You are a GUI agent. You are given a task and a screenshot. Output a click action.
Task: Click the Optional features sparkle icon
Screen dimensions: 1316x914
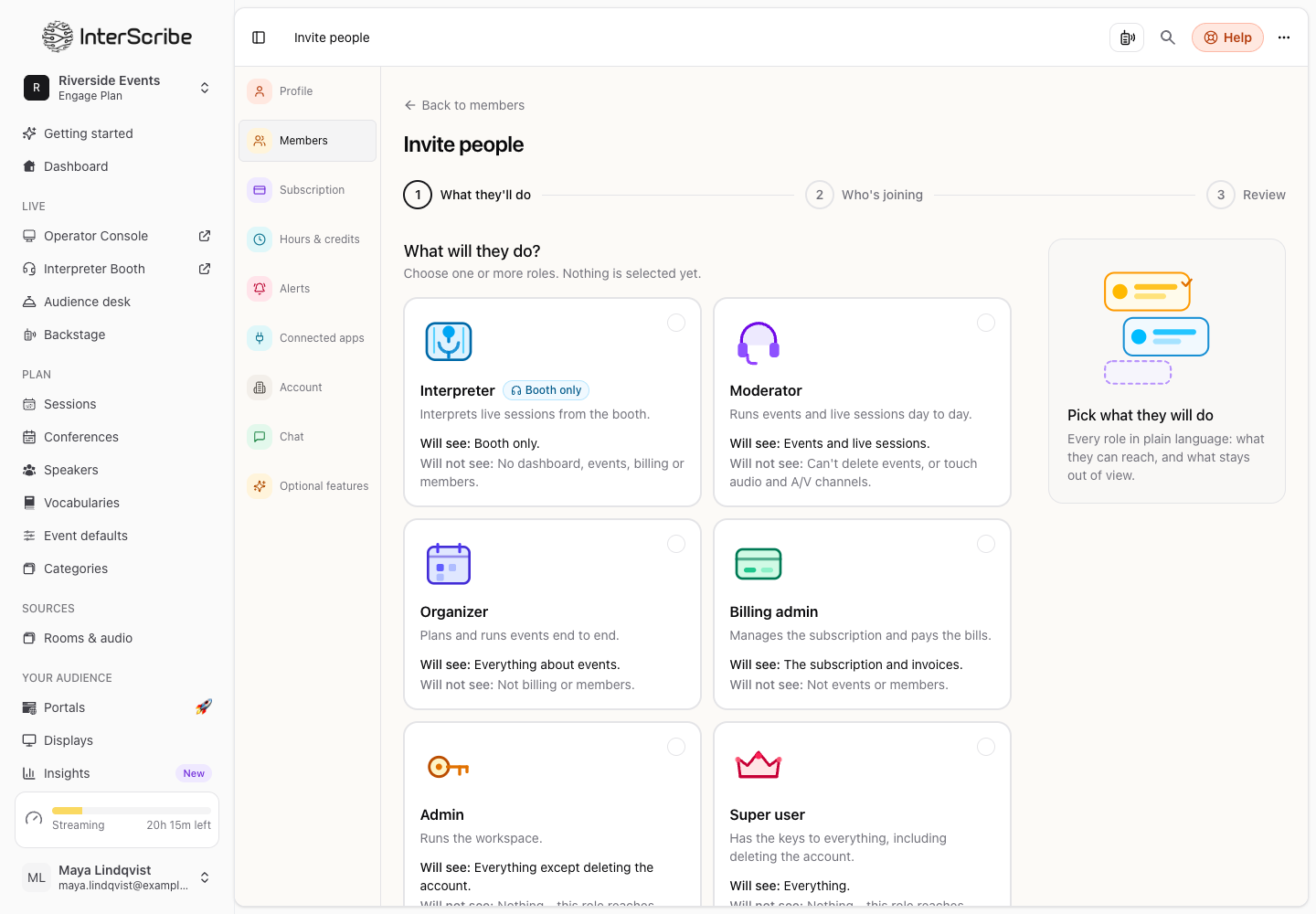(x=260, y=486)
